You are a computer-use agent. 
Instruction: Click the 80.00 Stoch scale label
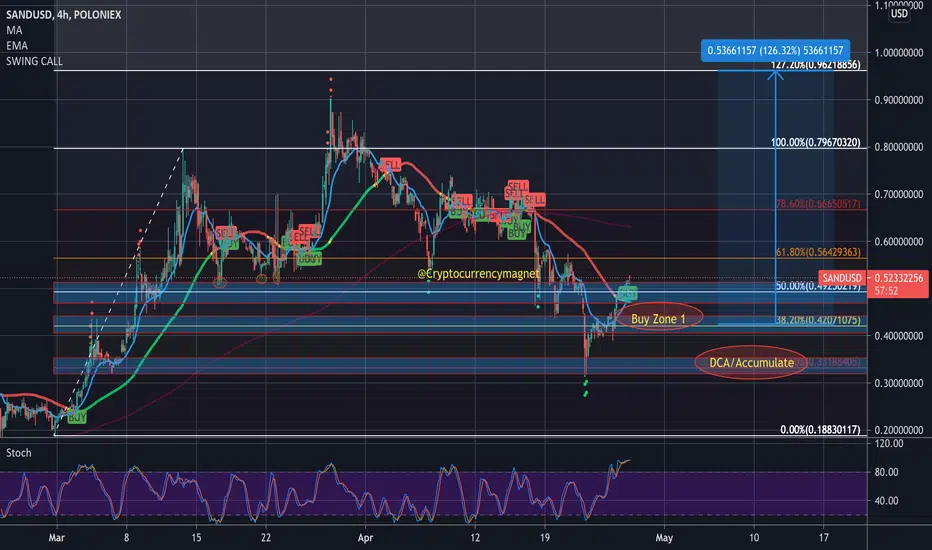[886, 472]
